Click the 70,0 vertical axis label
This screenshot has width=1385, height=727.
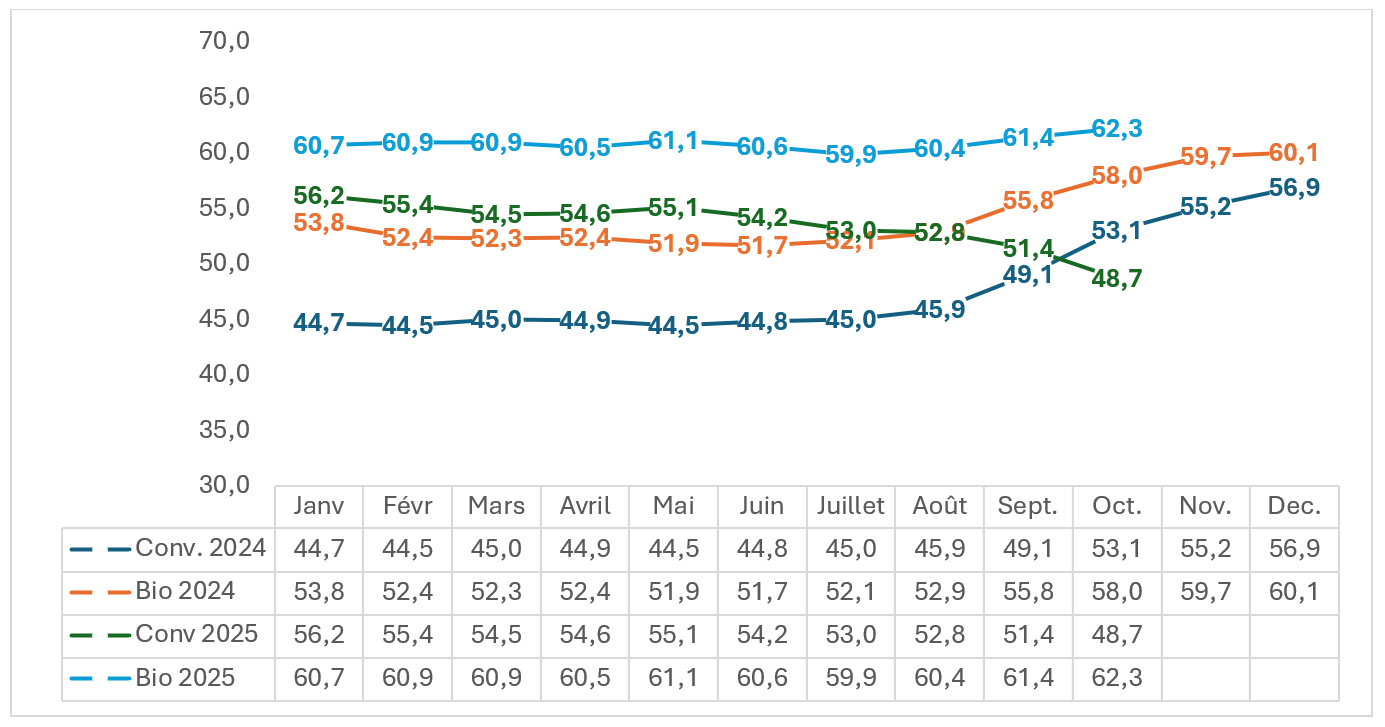click(224, 41)
